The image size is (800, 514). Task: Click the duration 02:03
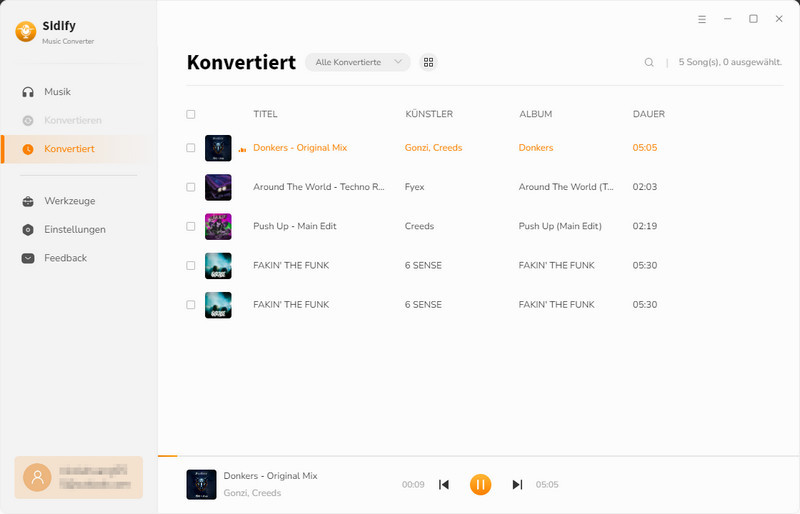coord(645,187)
